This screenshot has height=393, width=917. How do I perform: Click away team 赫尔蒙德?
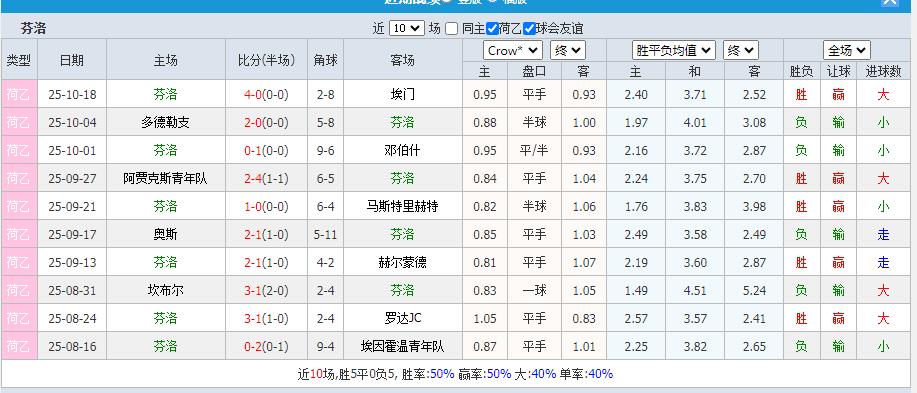point(402,263)
